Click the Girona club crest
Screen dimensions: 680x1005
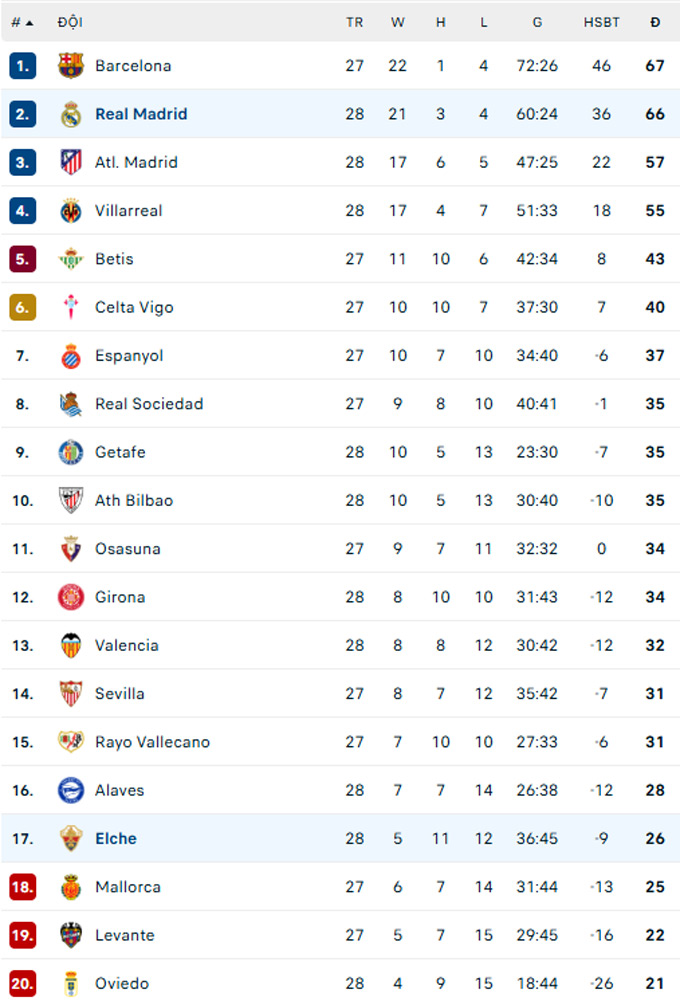71,597
